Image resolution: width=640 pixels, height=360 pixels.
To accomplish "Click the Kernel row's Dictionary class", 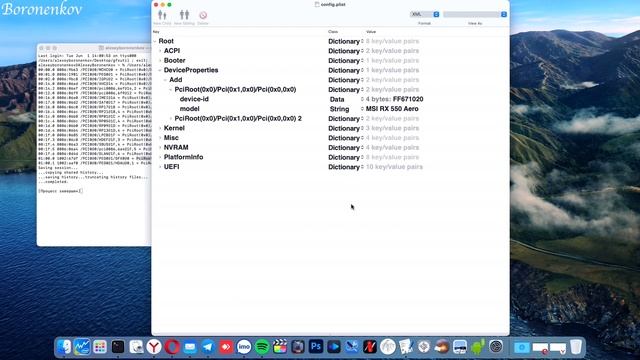I will 344,128.
